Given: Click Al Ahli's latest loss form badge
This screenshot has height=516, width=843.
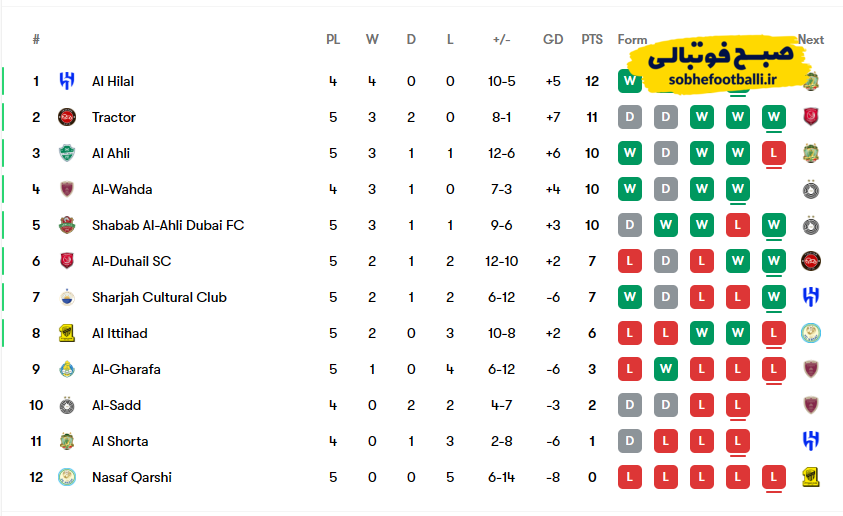Looking at the screenshot, I should click(x=773, y=153).
